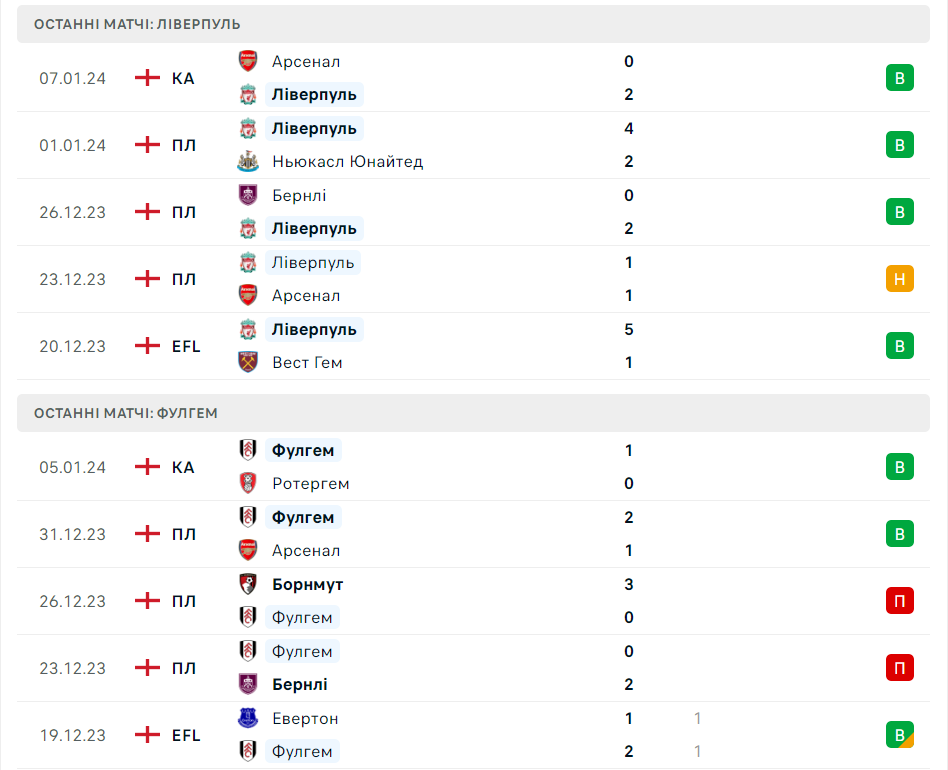Click the Rotherham club crest
The height and width of the screenshot is (770, 948).
248,484
